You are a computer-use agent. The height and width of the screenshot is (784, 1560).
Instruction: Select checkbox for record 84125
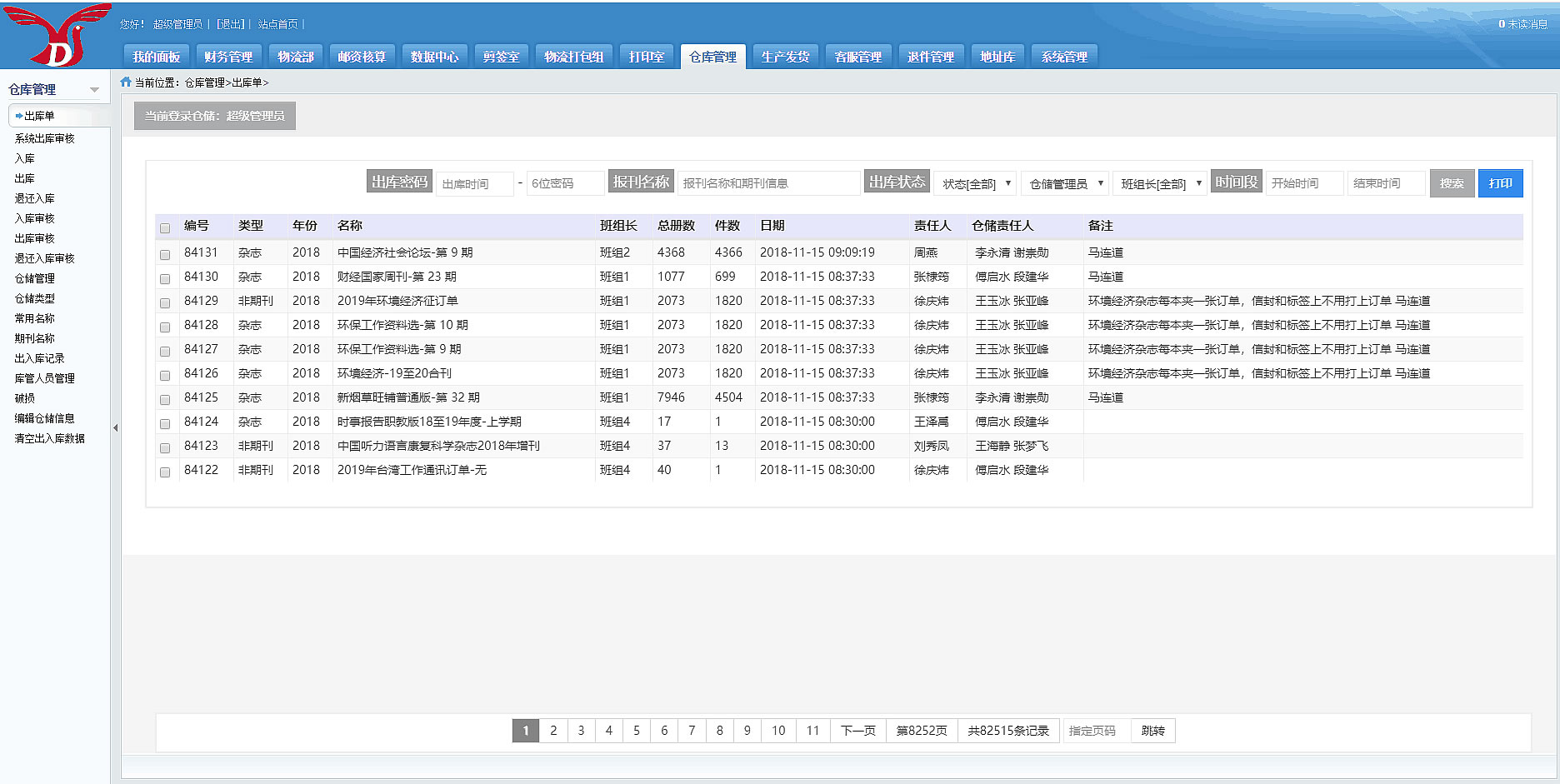click(165, 399)
